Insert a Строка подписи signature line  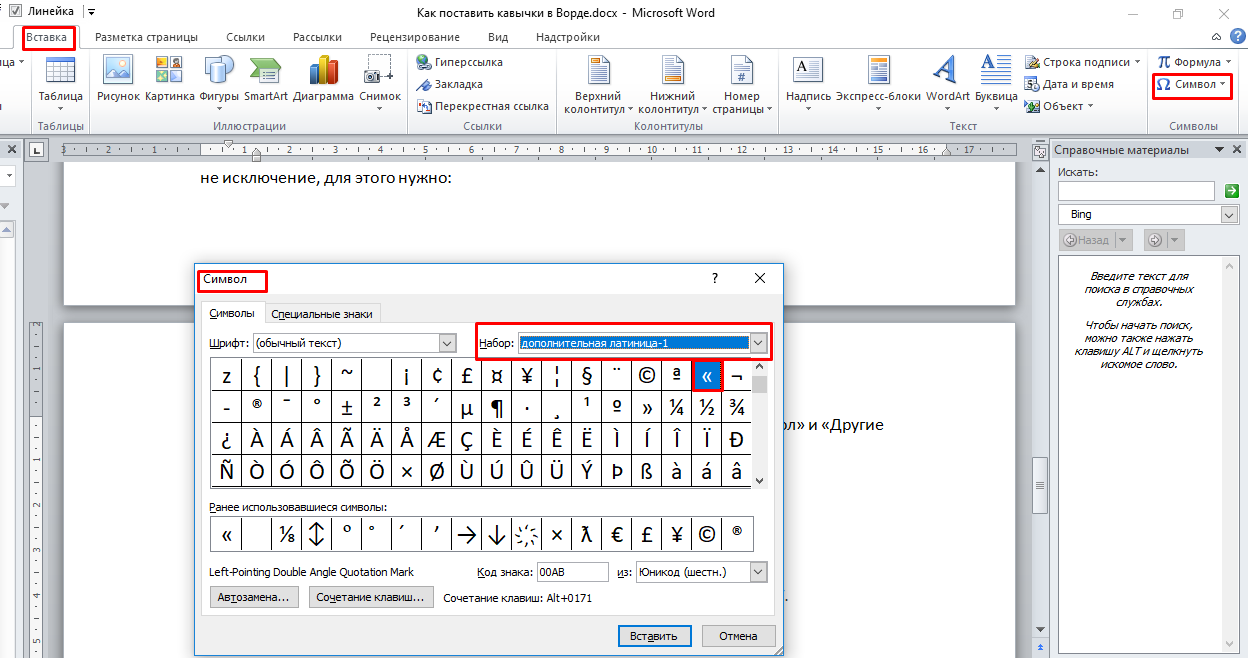[x=1084, y=62]
